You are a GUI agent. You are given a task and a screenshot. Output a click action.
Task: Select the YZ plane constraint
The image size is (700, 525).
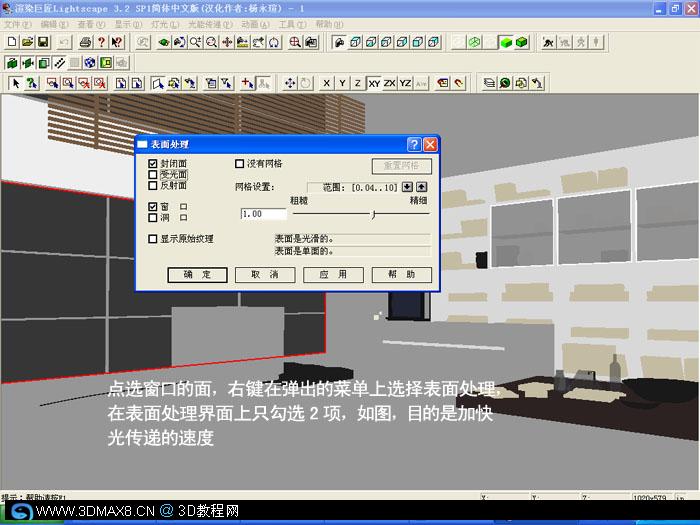pyautogui.click(x=405, y=83)
